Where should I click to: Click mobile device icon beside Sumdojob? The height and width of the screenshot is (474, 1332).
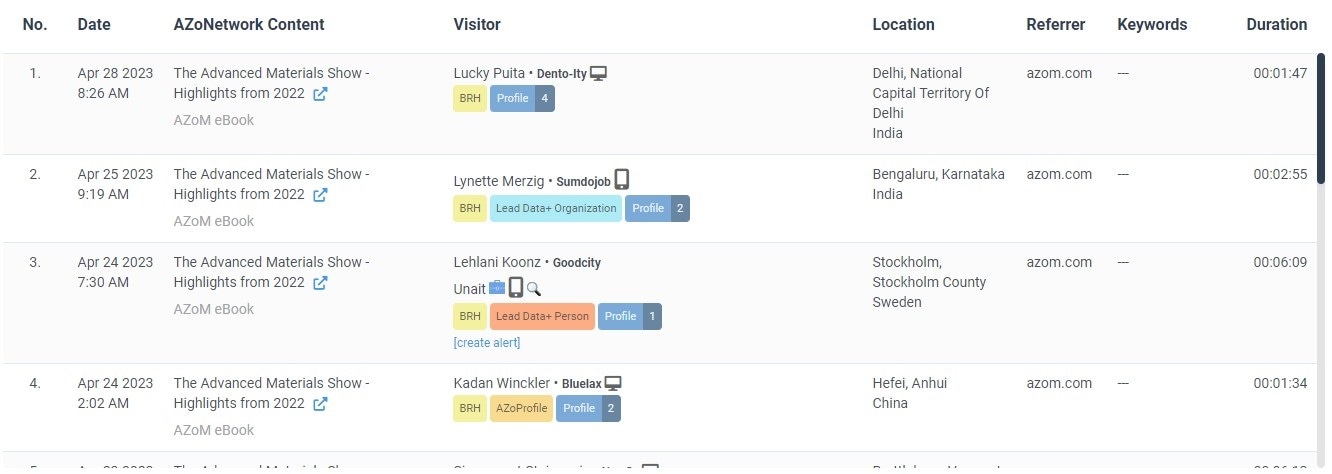[x=622, y=179]
